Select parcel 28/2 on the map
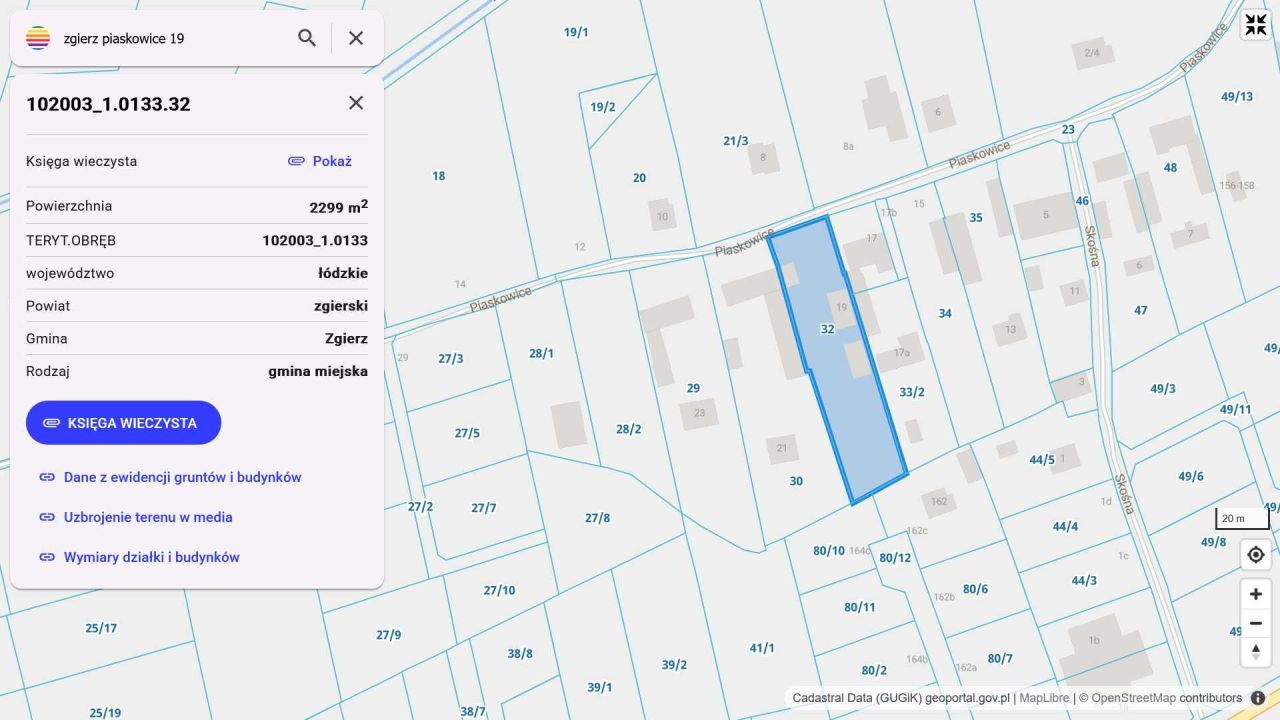The width and height of the screenshot is (1280, 720). 628,429
